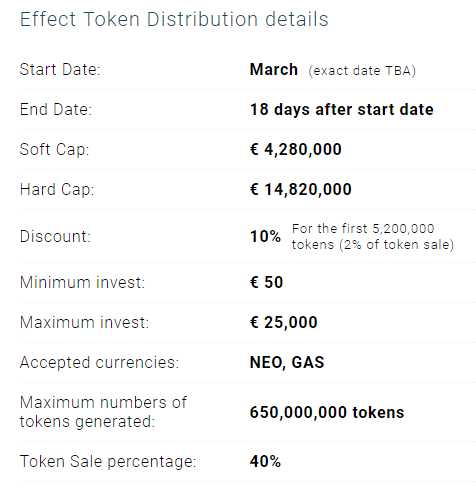476x486 pixels.
Task: Click the March start date value
Action: (274, 70)
